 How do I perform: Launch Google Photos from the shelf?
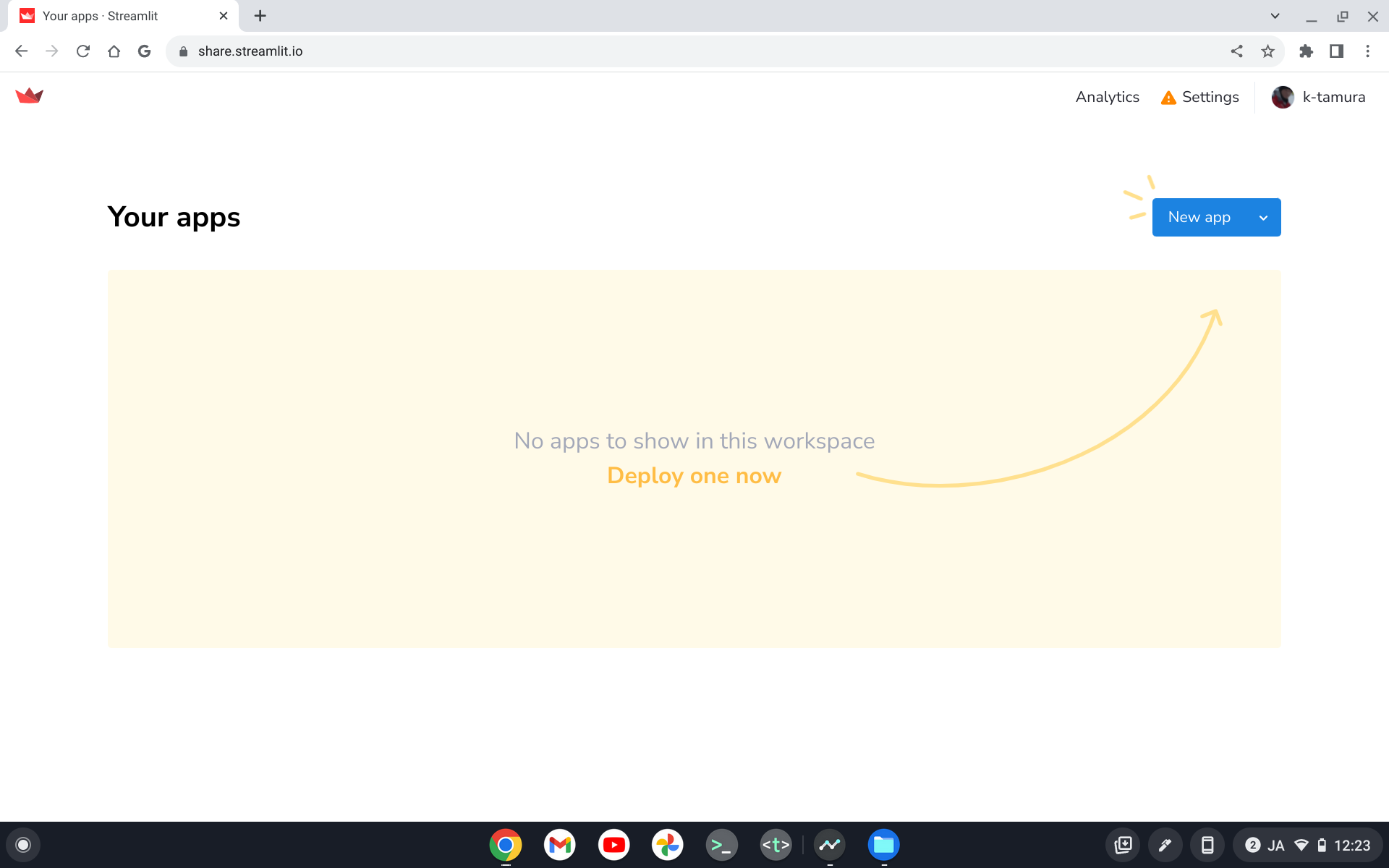click(667, 844)
